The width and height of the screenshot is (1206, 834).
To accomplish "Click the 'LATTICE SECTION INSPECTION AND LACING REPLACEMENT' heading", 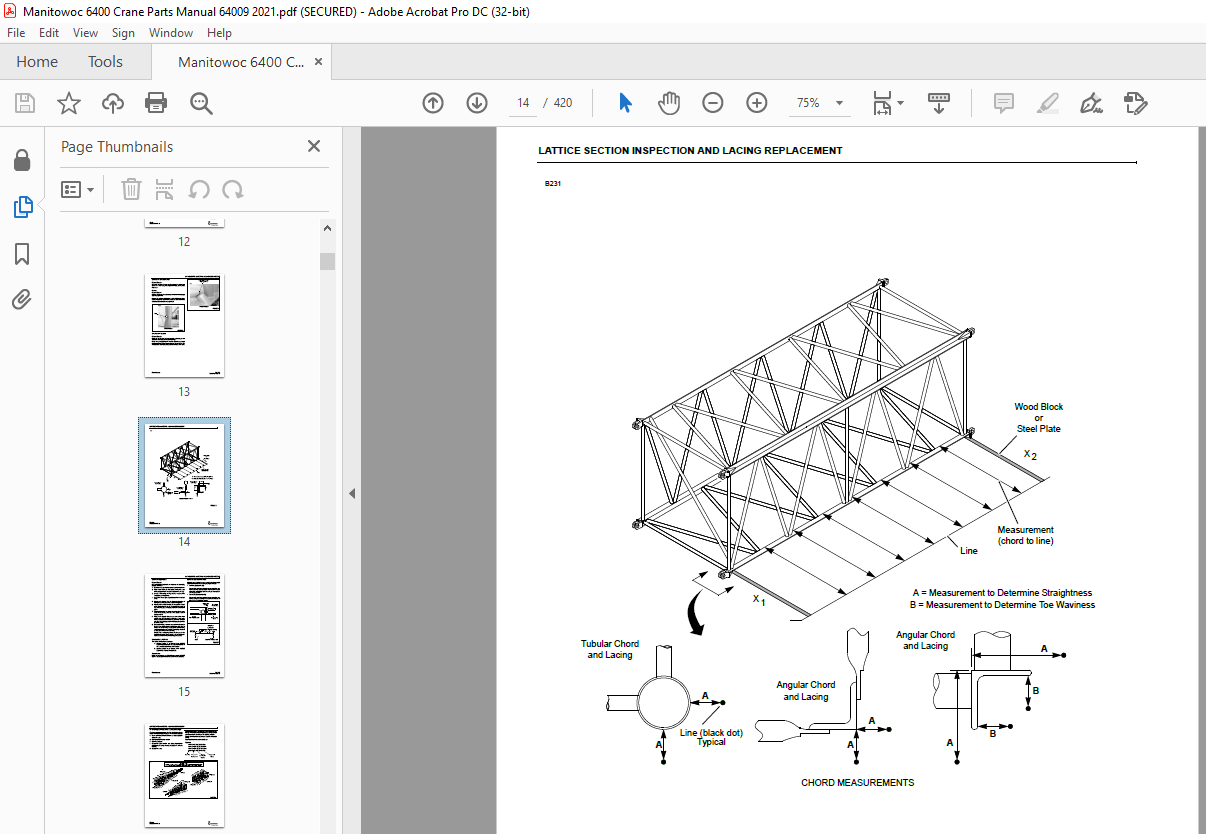I will click(x=690, y=151).
